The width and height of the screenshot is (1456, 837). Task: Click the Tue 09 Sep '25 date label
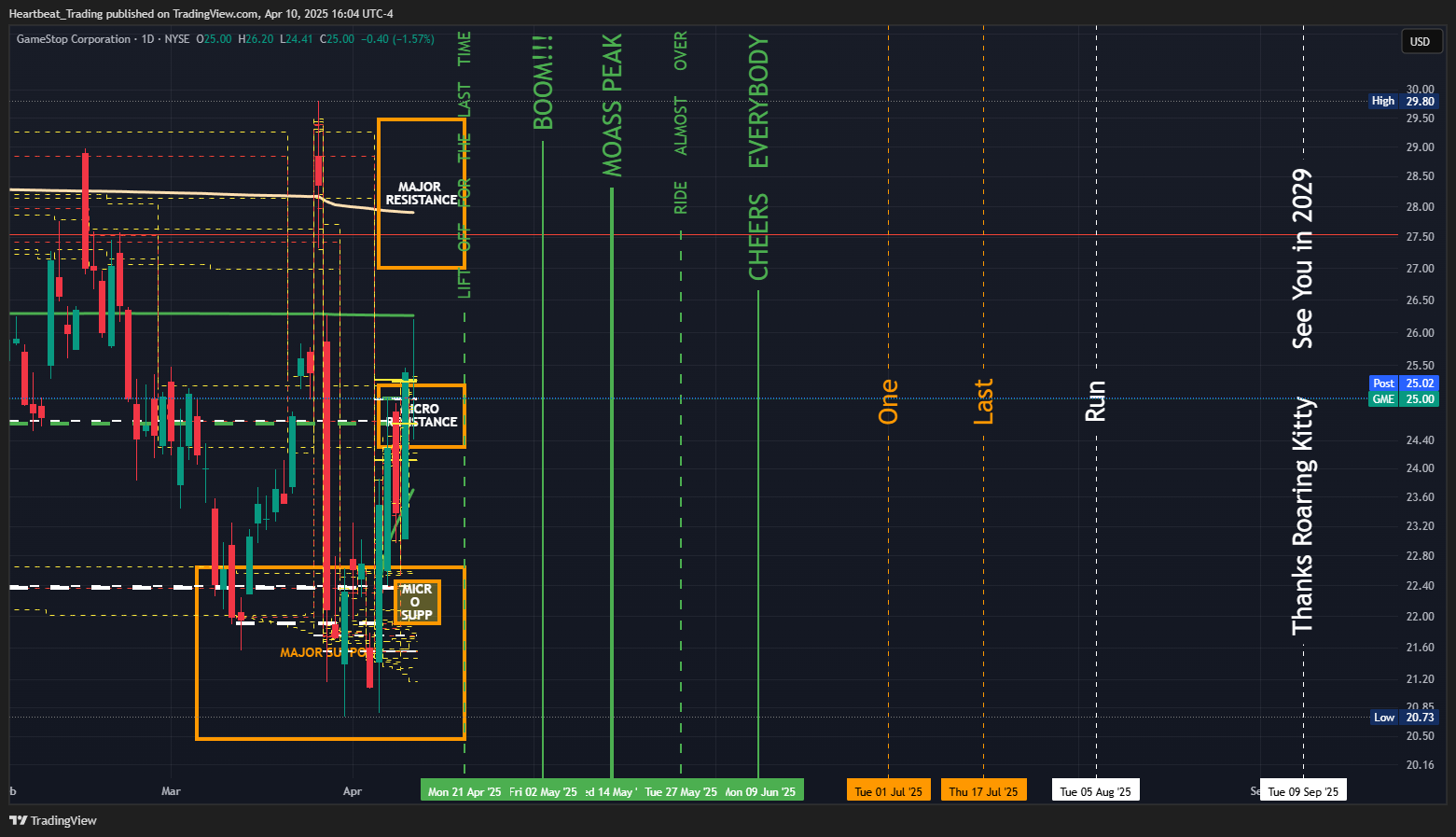(x=1303, y=791)
